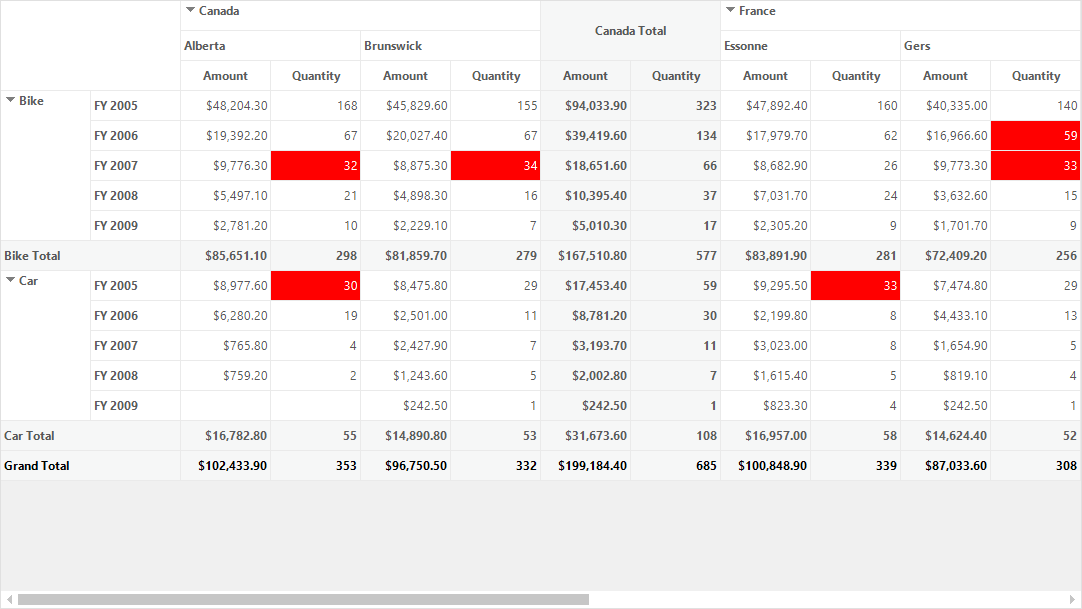Click the $31,673.60 Car Total cell
This screenshot has width=1082, height=609.
pyautogui.click(x=586, y=436)
